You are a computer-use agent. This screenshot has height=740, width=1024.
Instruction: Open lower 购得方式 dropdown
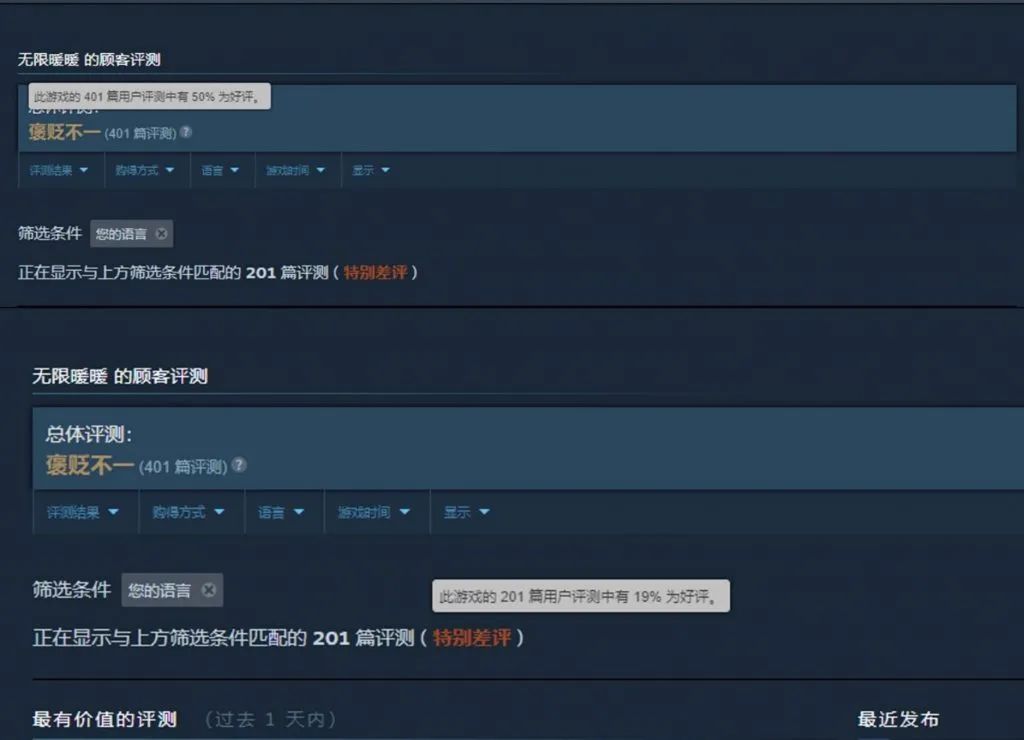coord(189,512)
